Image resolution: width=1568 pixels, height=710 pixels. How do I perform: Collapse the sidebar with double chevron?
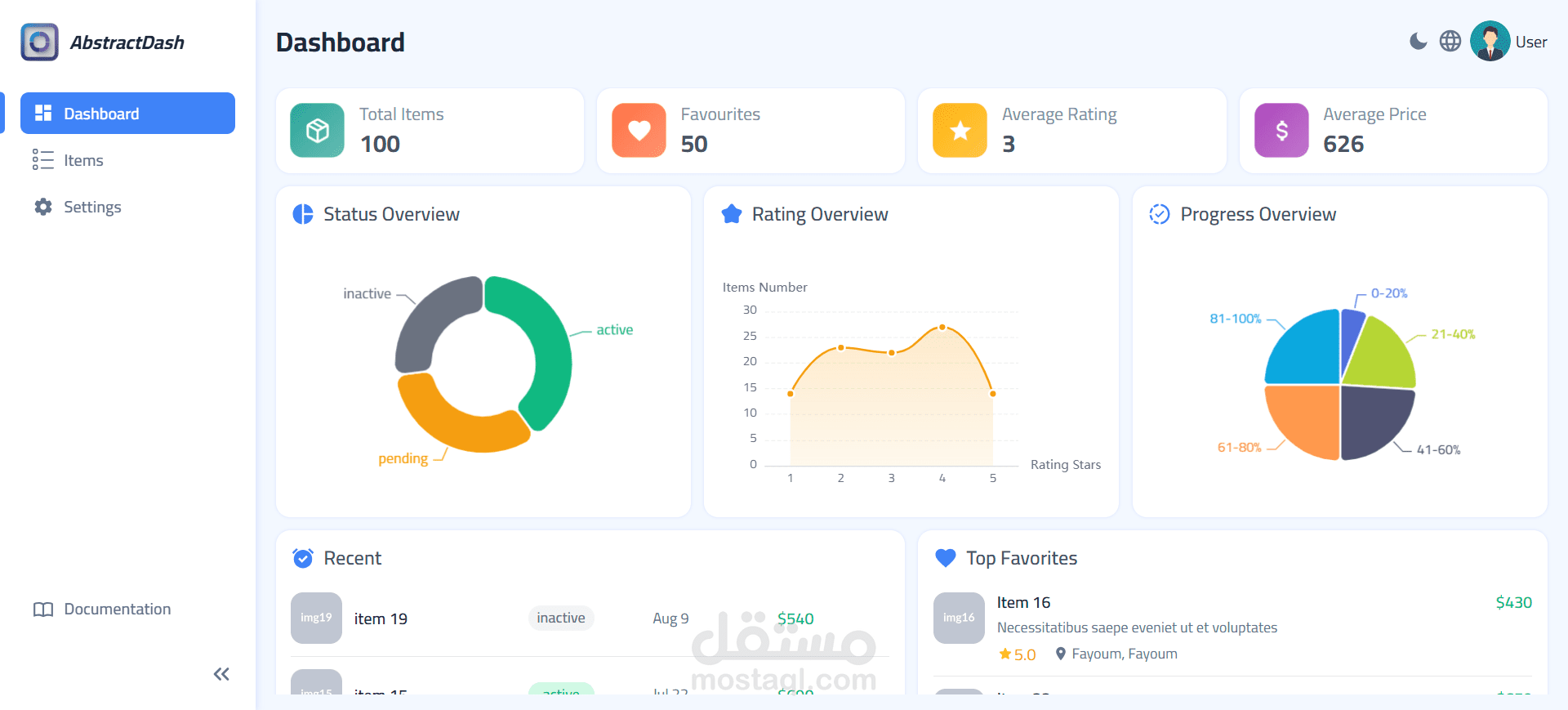pos(221,674)
